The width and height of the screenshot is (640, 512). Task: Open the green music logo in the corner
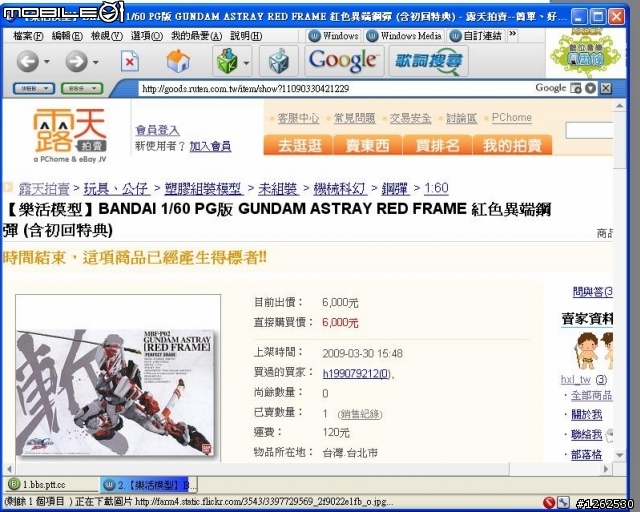point(585,54)
